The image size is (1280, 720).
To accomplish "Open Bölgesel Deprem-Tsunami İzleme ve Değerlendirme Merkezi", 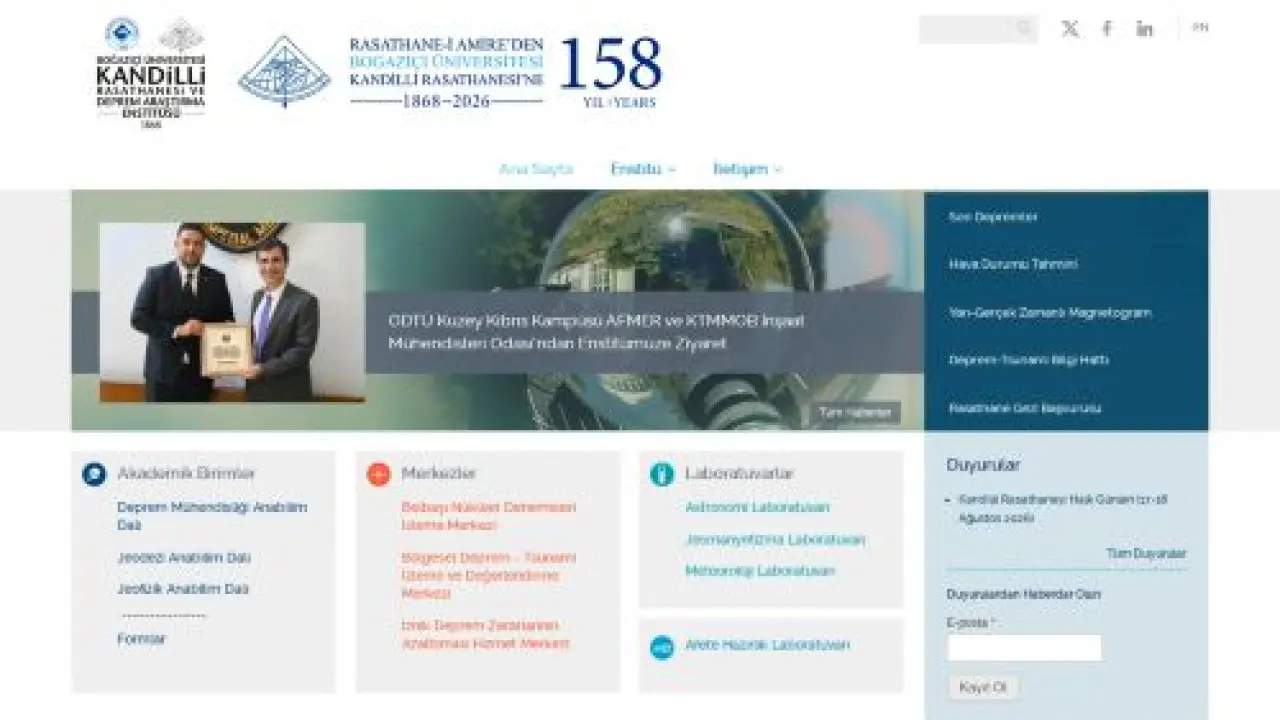I will [489, 575].
